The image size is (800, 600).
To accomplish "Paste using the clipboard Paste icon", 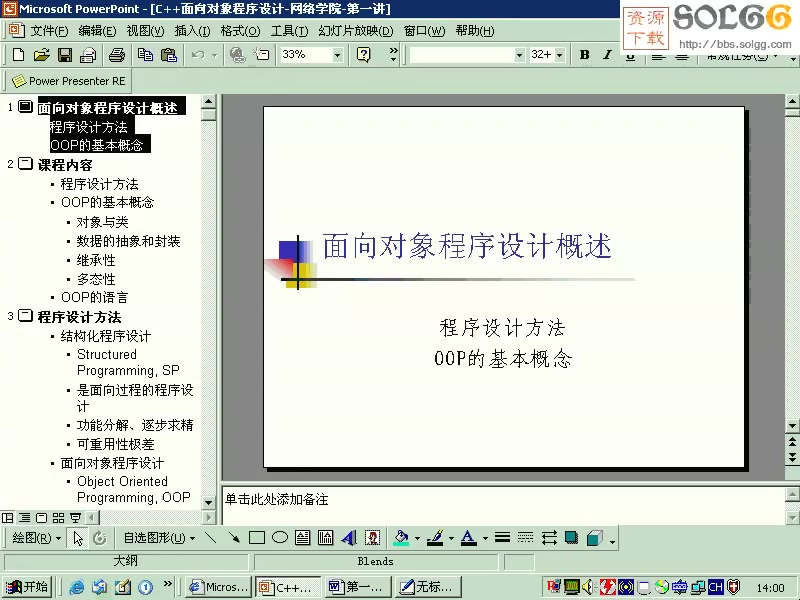I will tap(168, 55).
